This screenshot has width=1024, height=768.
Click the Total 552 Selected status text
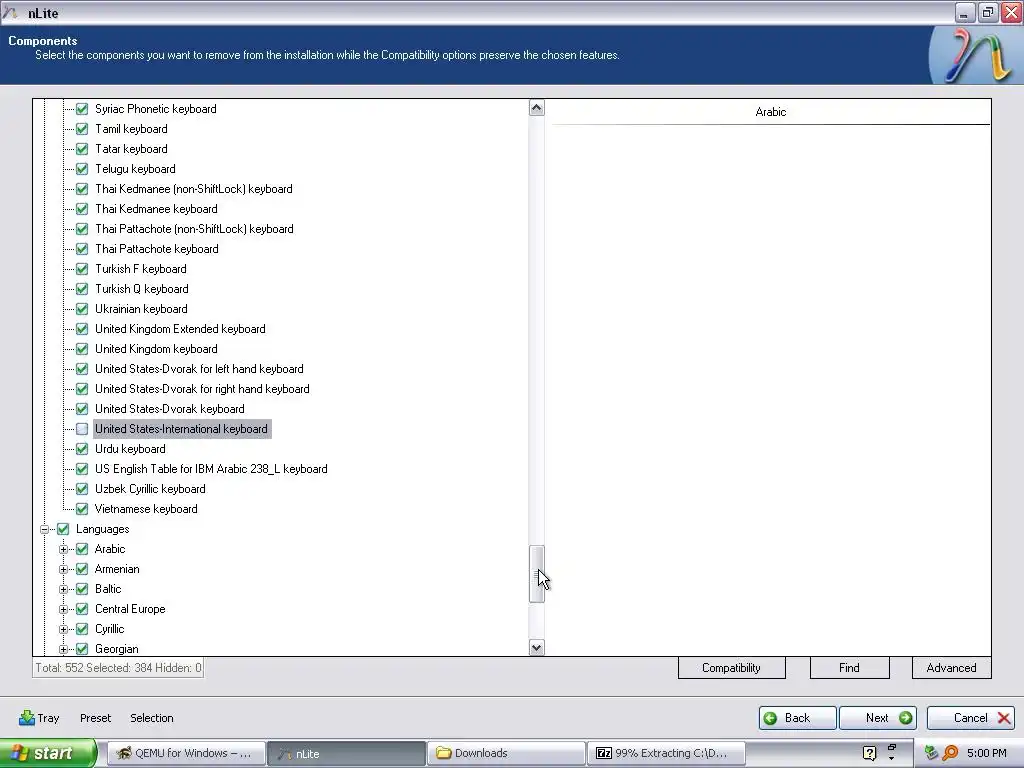tap(118, 667)
